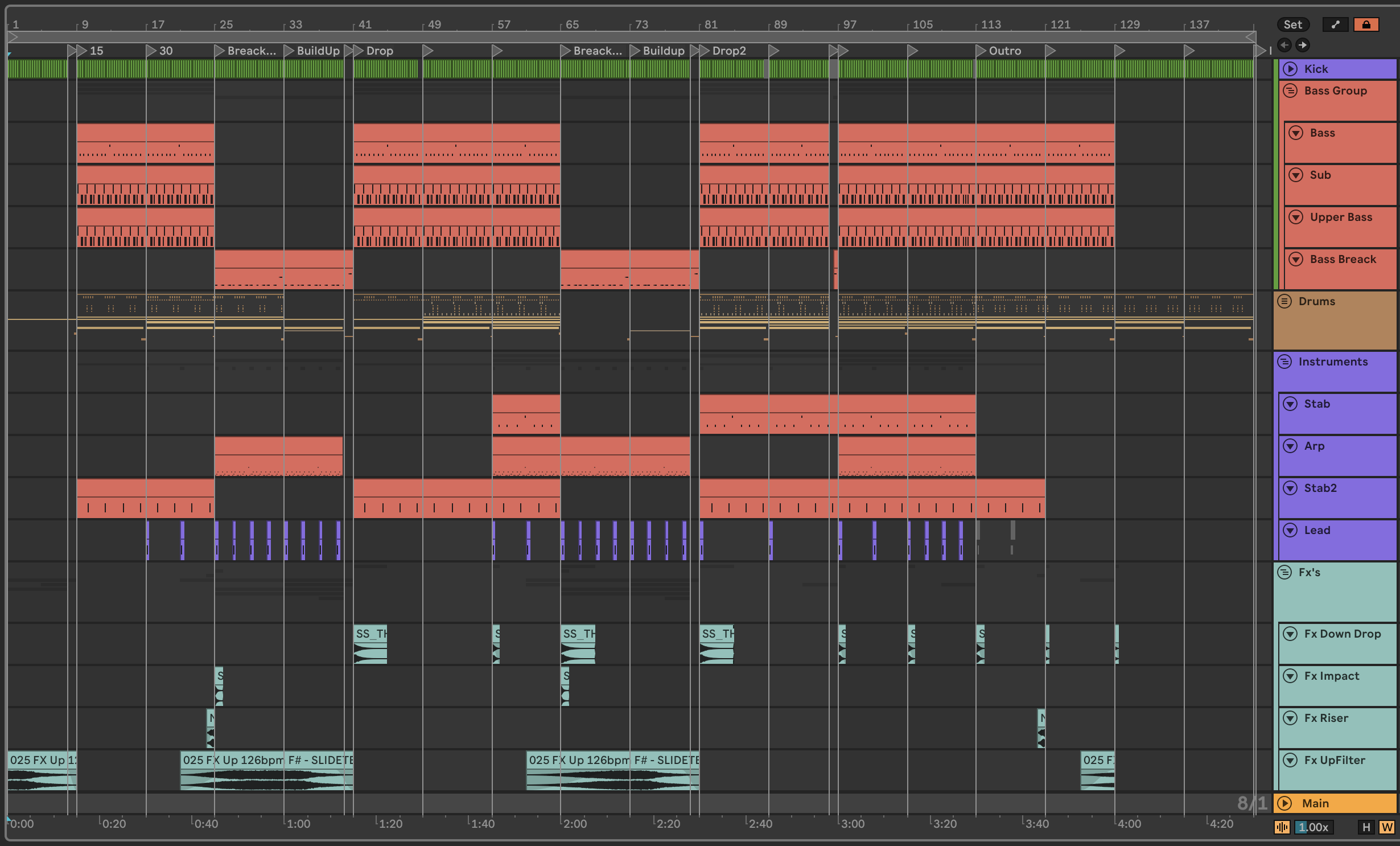Click the play icon on Main track
Viewport: 1400px width, 846px height.
coord(1284,803)
